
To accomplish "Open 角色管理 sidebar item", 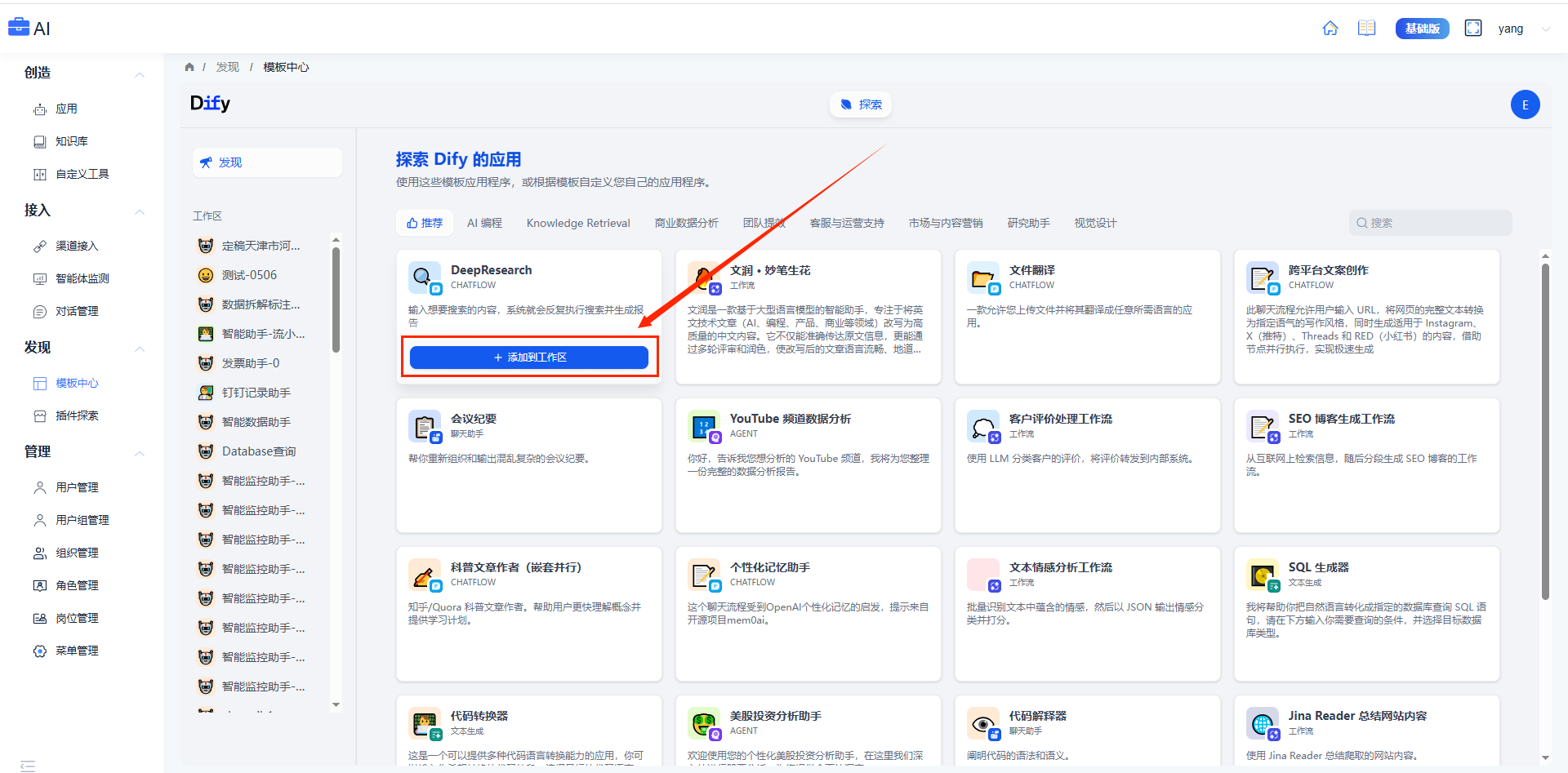I will [77, 585].
